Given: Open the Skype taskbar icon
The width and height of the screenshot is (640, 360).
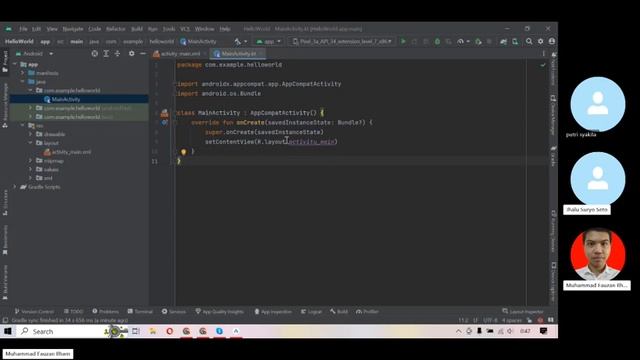Looking at the screenshot, I should tap(220, 331).
